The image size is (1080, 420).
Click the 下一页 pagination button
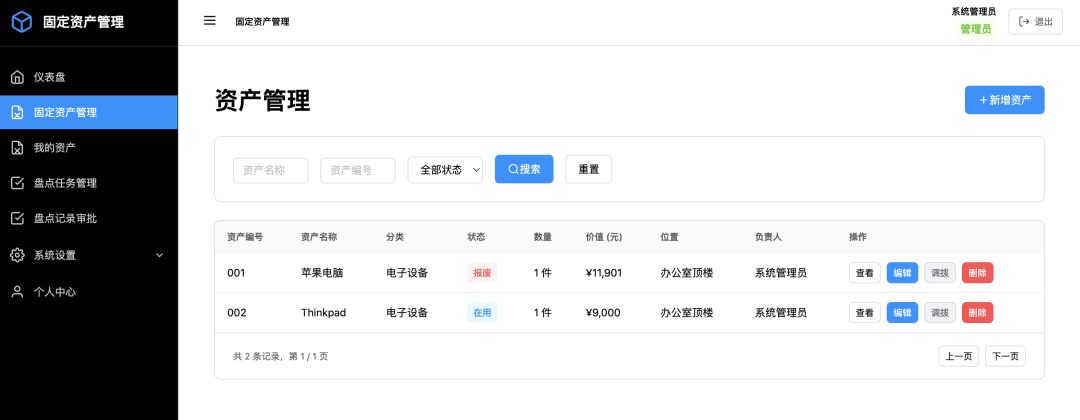coord(1005,356)
